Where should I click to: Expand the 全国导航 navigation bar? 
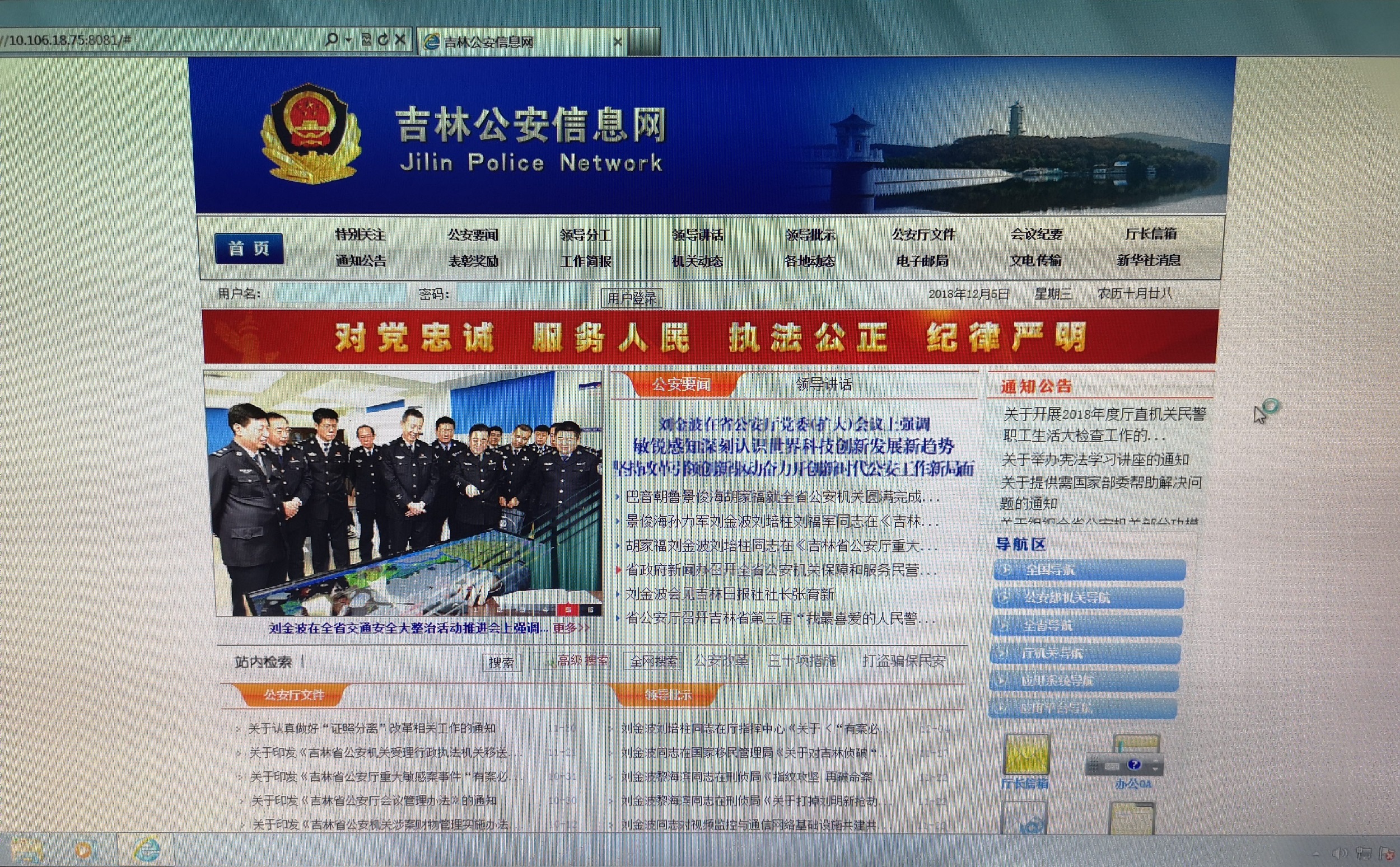pyautogui.click(x=1089, y=570)
